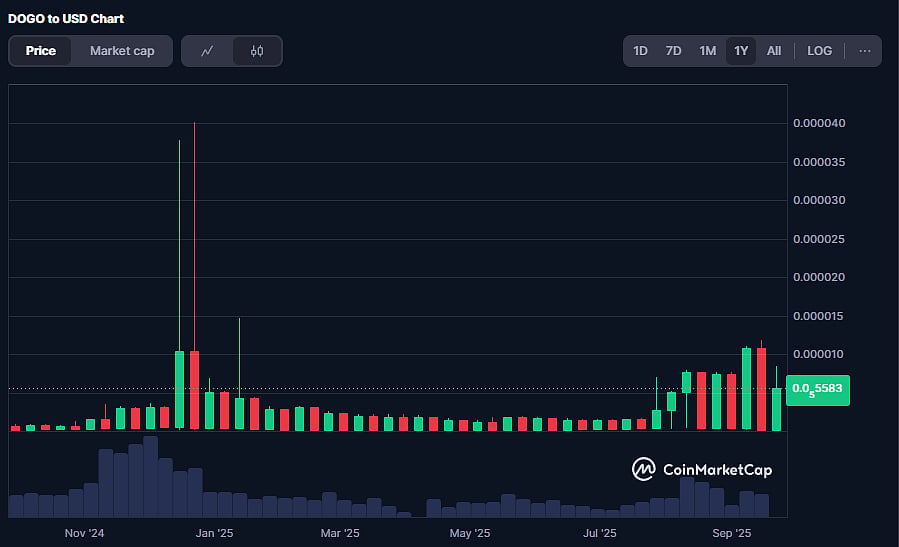Toggle LOG scale on chart
This screenshot has width=899, height=547.
819,51
